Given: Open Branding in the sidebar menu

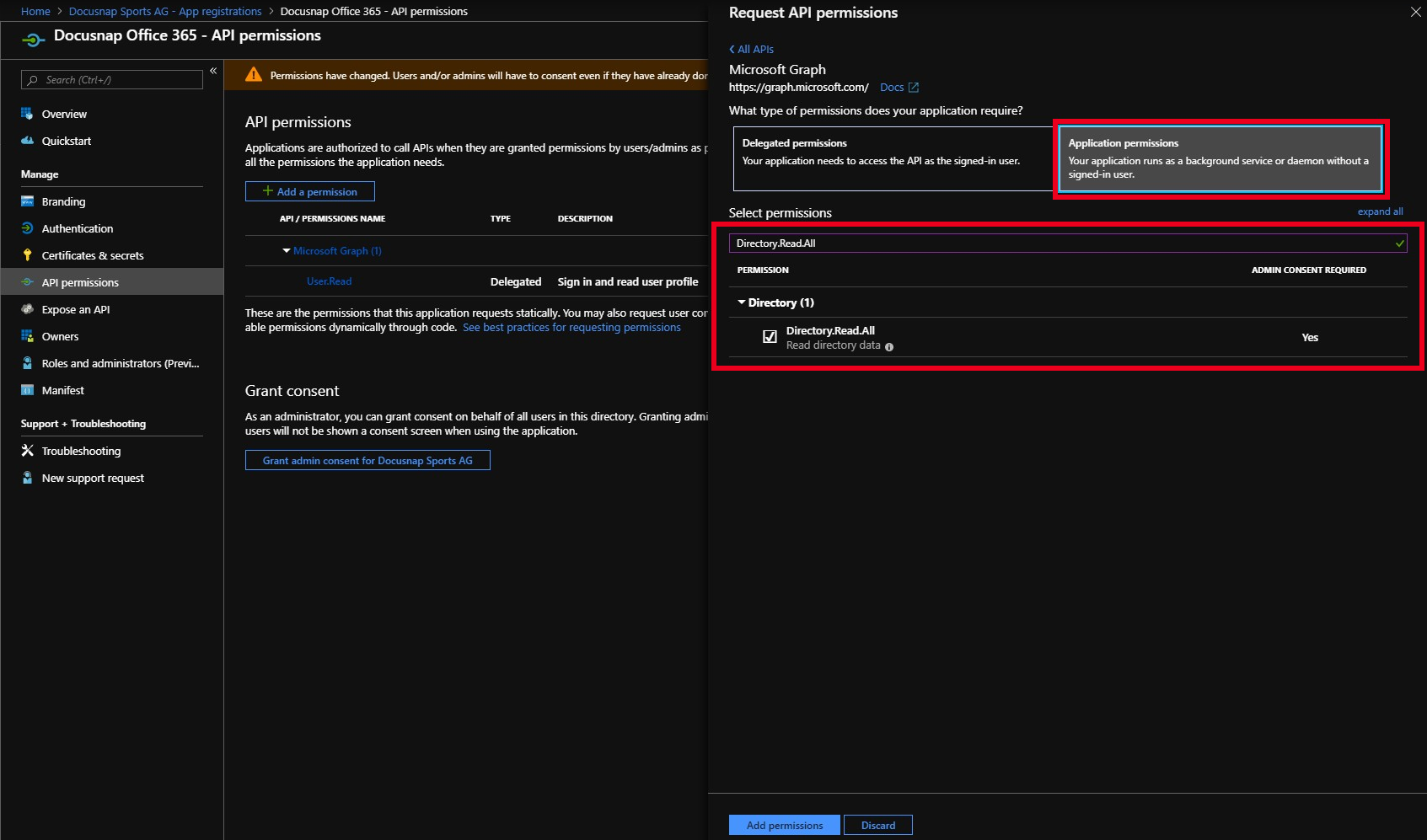Looking at the screenshot, I should (x=63, y=201).
